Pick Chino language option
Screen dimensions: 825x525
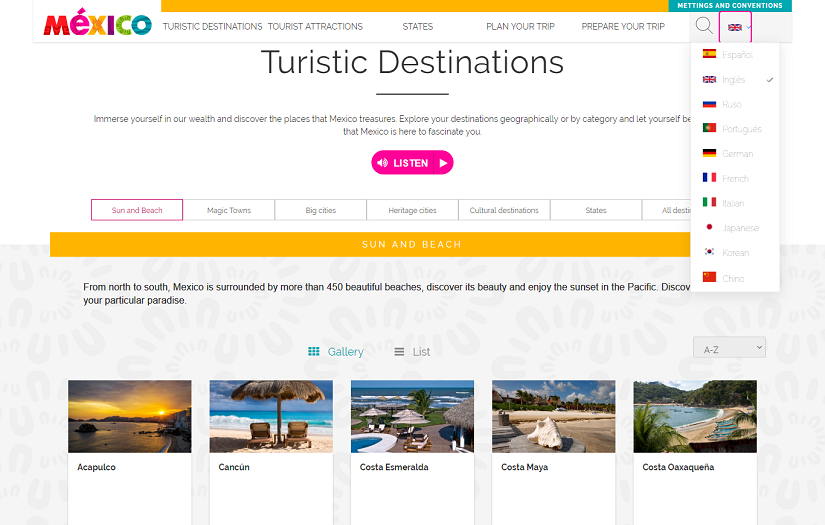coord(735,278)
